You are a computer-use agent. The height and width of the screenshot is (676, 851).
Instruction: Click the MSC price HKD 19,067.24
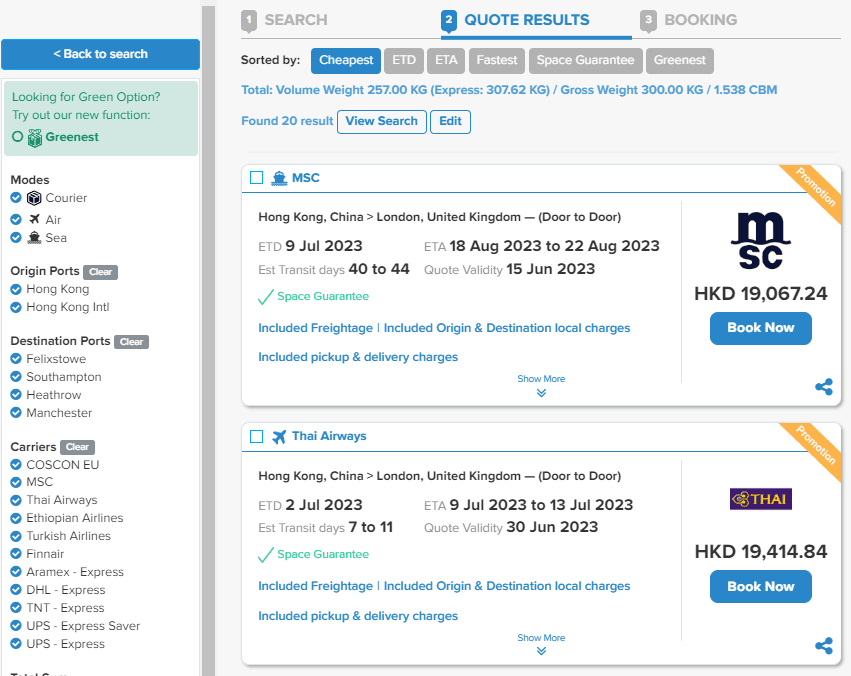[760, 294]
